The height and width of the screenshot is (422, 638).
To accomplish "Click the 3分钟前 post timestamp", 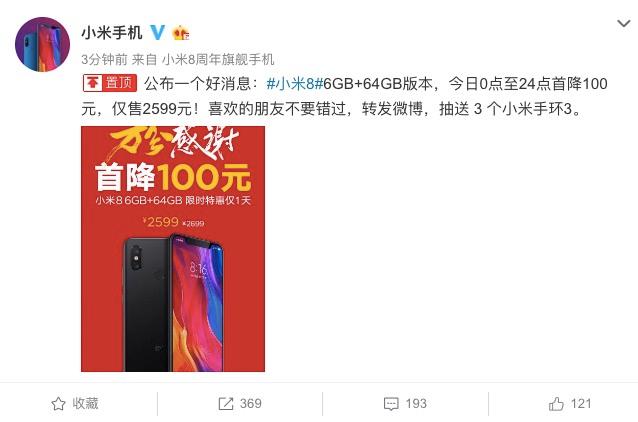I will point(105,59).
